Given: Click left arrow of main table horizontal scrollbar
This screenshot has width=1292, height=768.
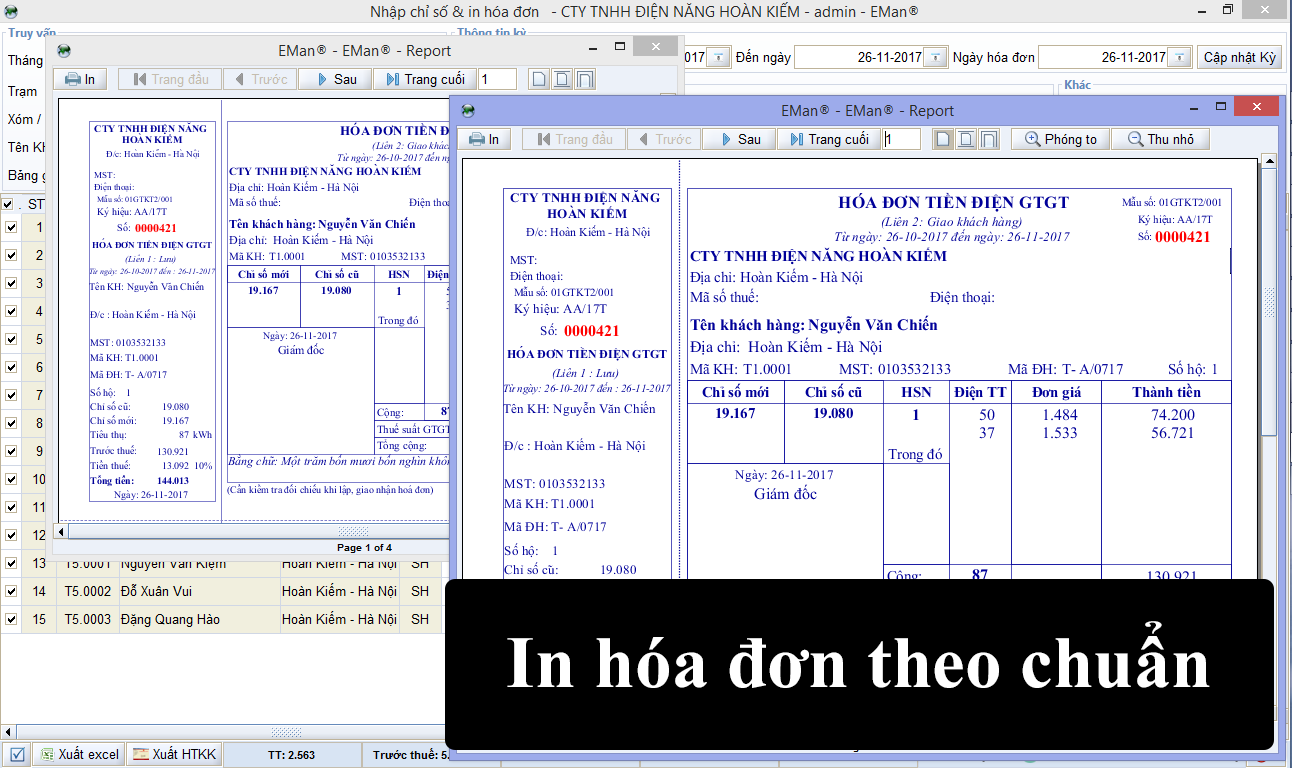Looking at the screenshot, I should tap(7, 732).
